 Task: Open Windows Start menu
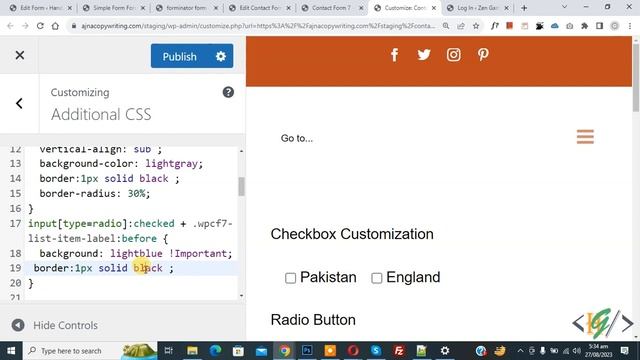click(x=11, y=351)
